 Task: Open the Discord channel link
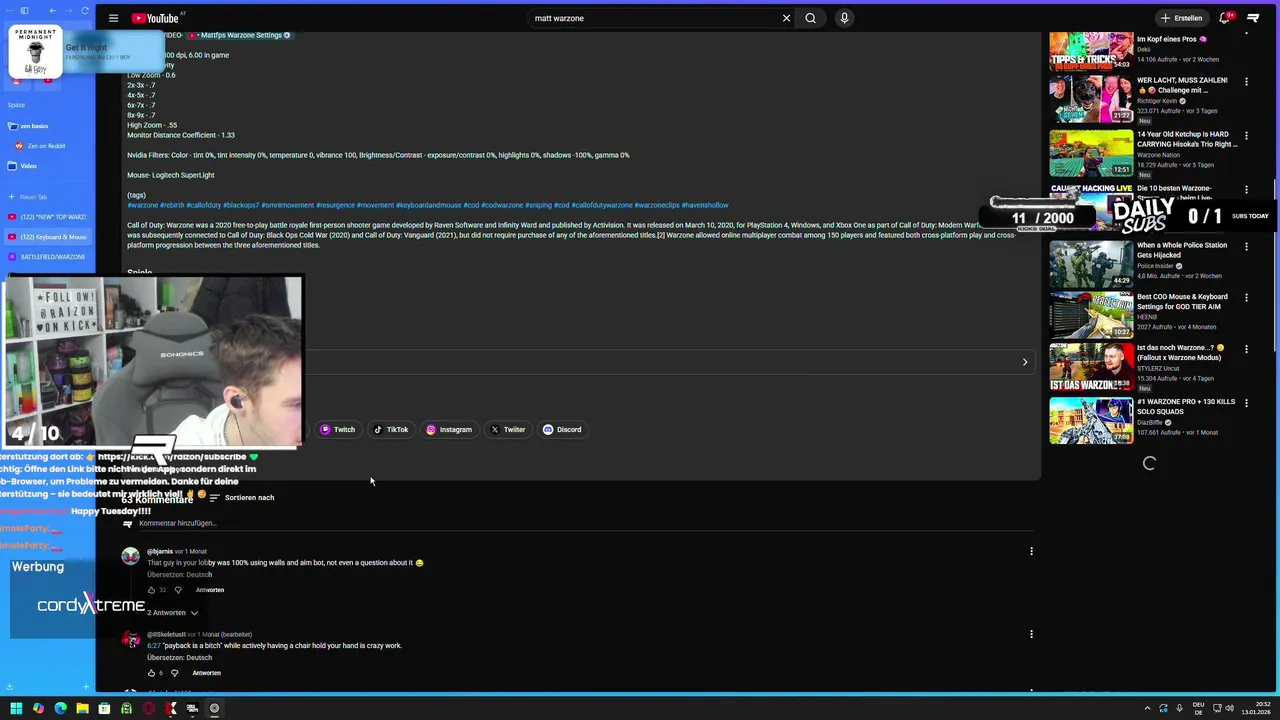click(562, 429)
